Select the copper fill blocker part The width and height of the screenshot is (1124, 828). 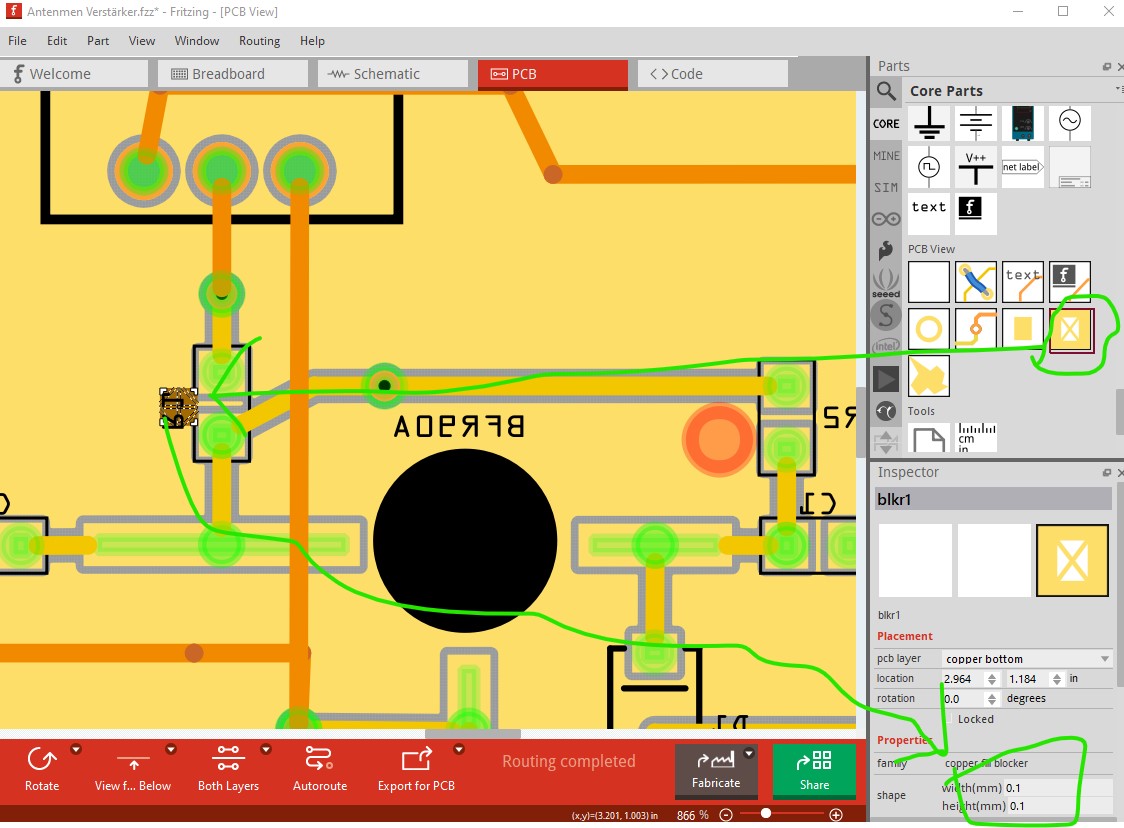pos(1071,329)
